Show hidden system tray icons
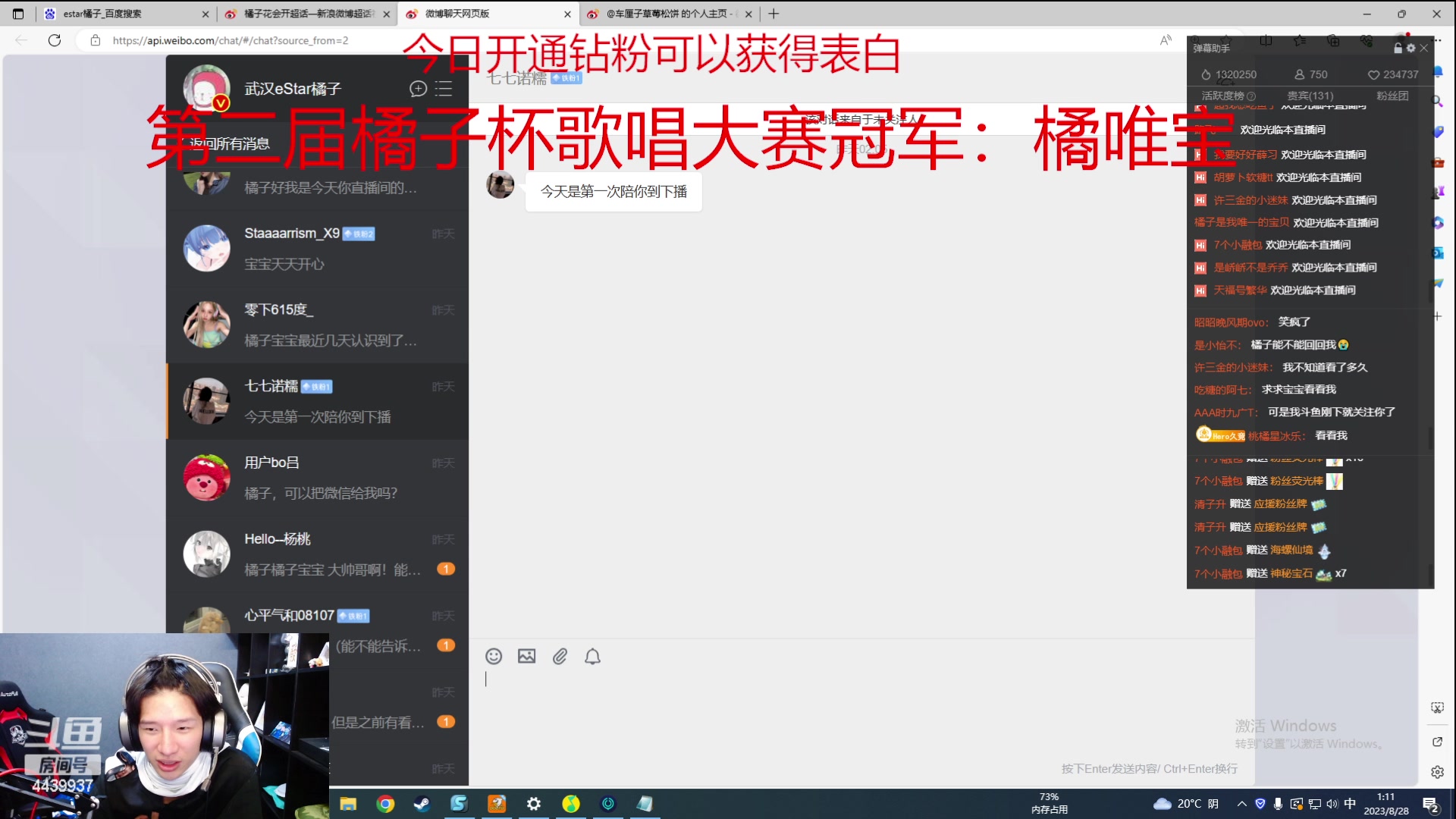Image resolution: width=1456 pixels, height=819 pixels. (1241, 804)
